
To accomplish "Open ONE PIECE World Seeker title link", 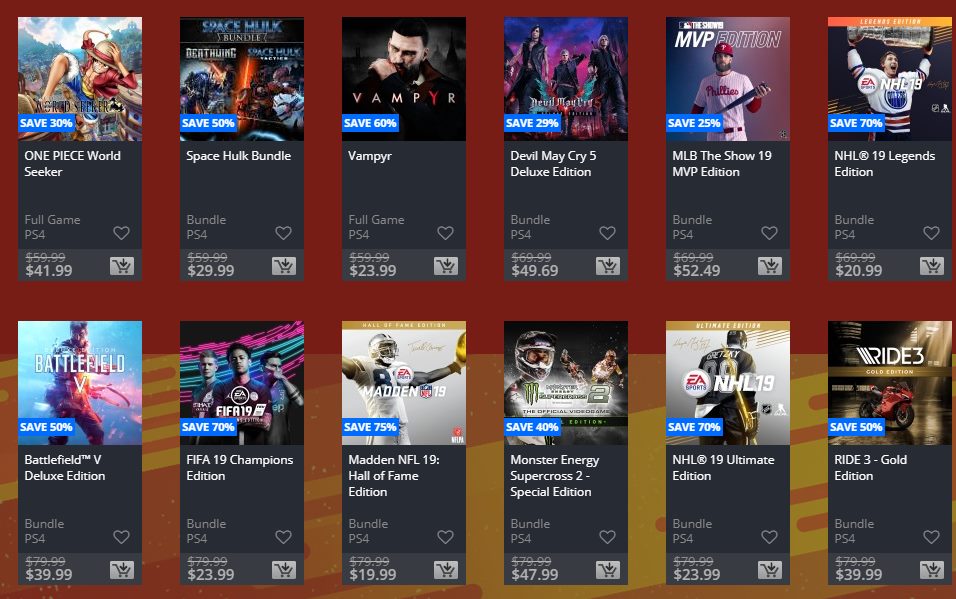I will pyautogui.click(x=73, y=163).
